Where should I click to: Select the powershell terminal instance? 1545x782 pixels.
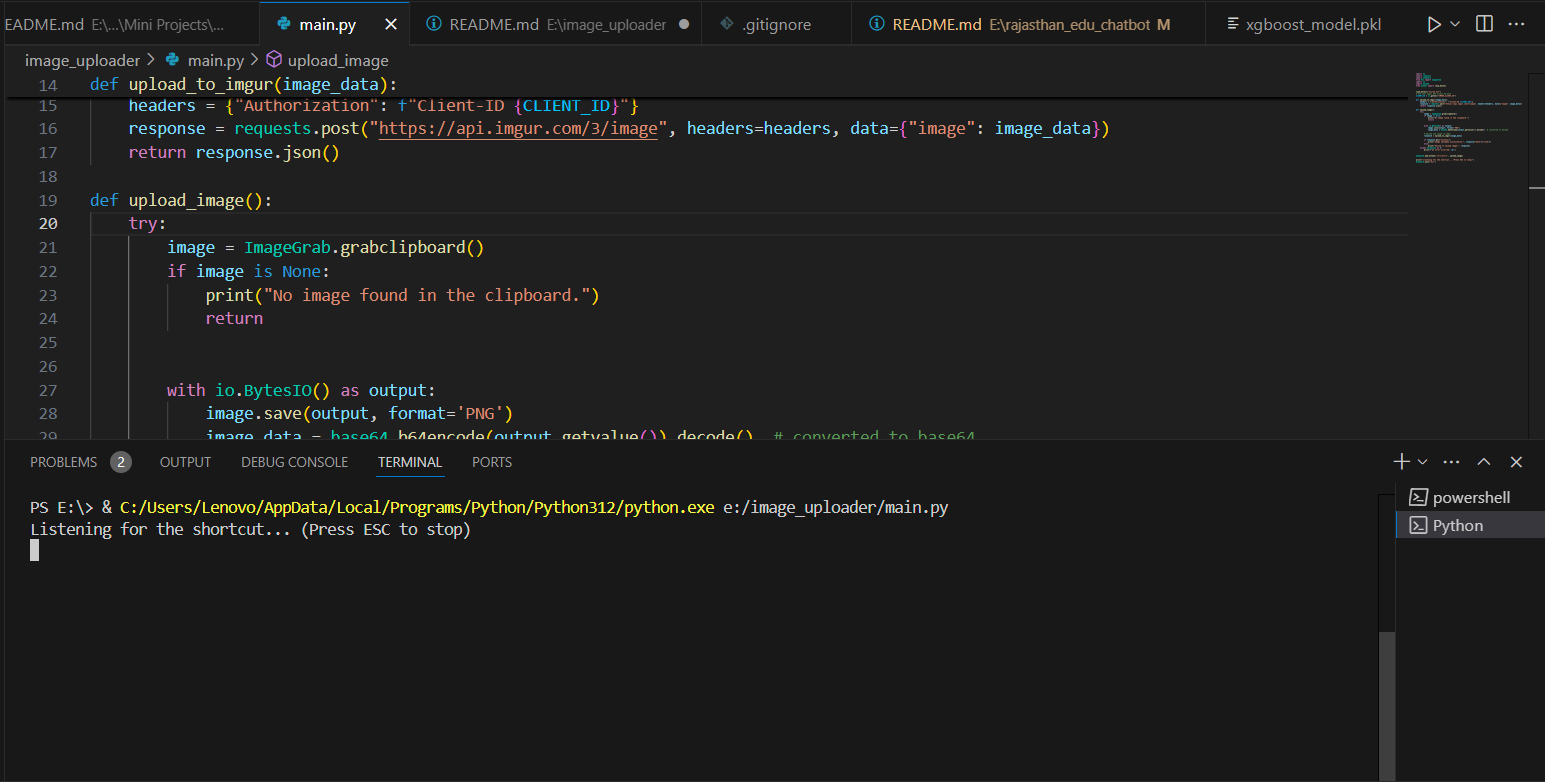[1470, 497]
